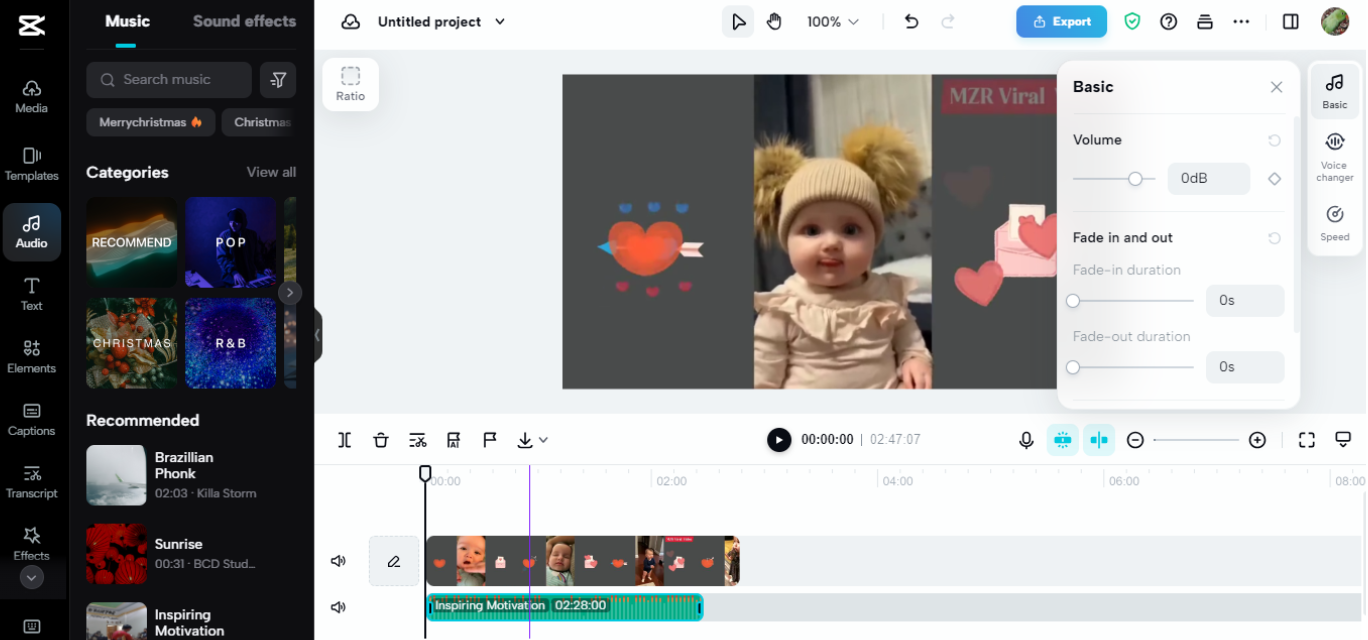Start a voiceover recording with the microphone icon

pos(1026,439)
